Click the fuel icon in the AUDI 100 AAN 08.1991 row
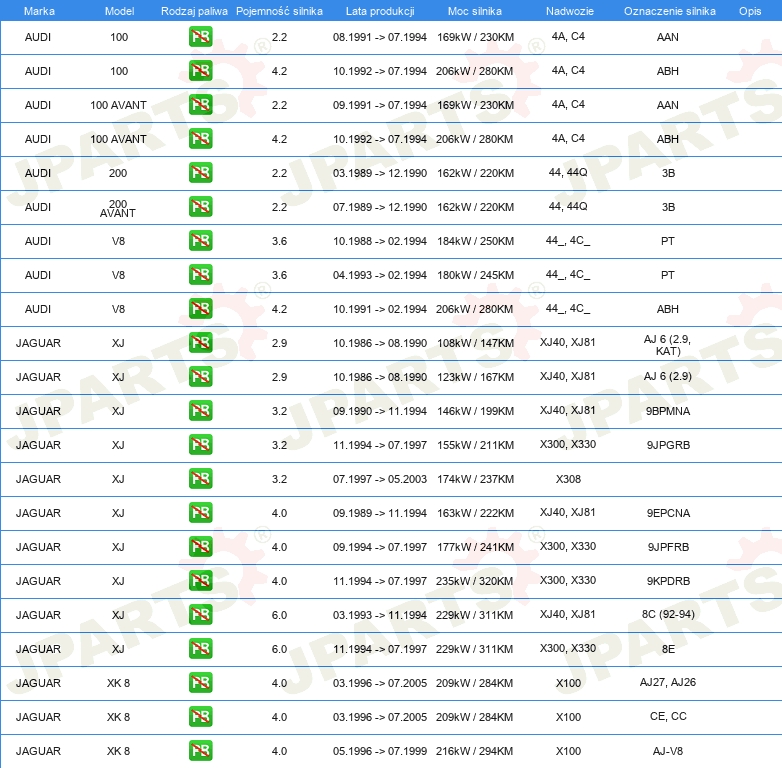This screenshot has width=782, height=768. click(x=200, y=37)
